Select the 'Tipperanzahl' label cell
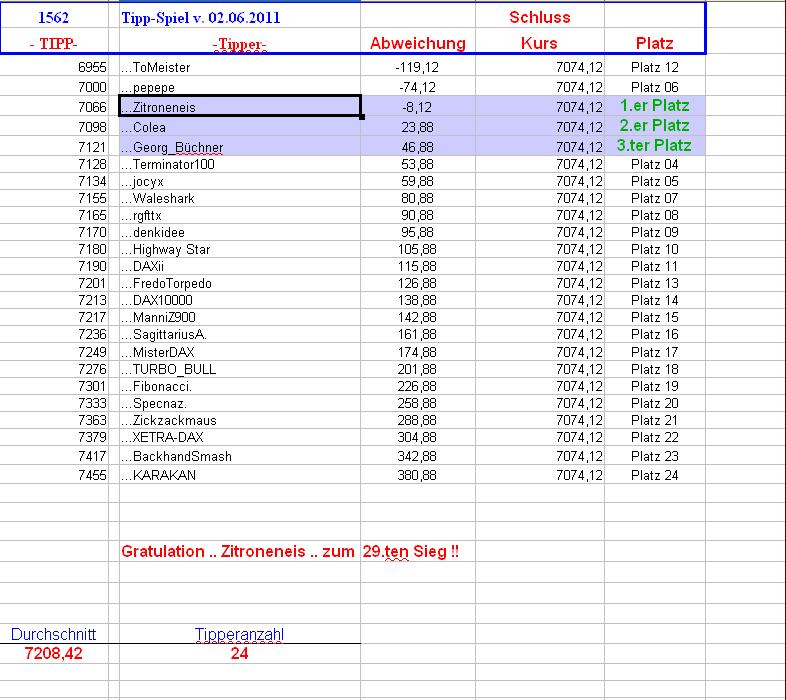This screenshot has height=700, width=786. (240, 634)
